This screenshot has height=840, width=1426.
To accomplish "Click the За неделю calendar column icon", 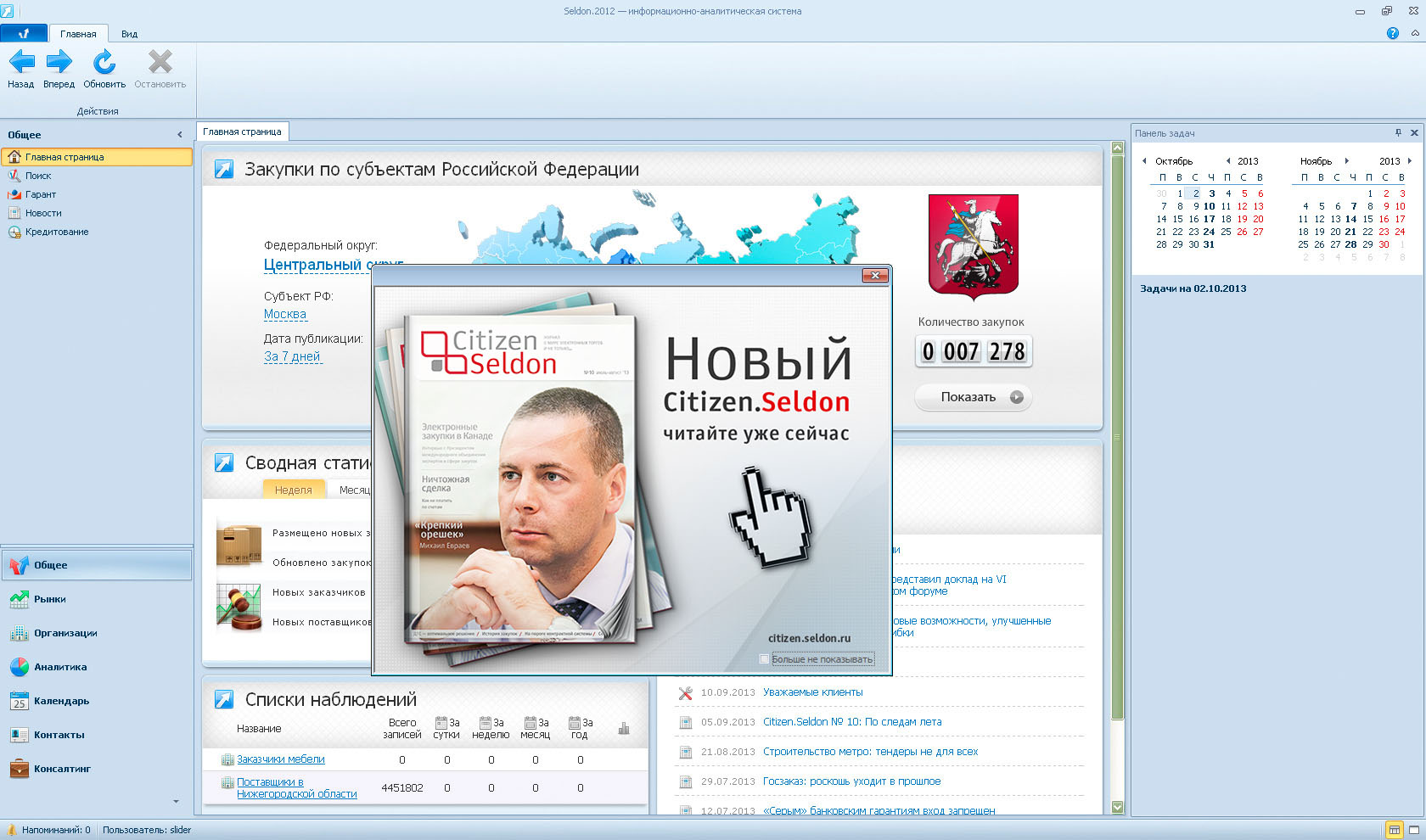I will point(486,723).
